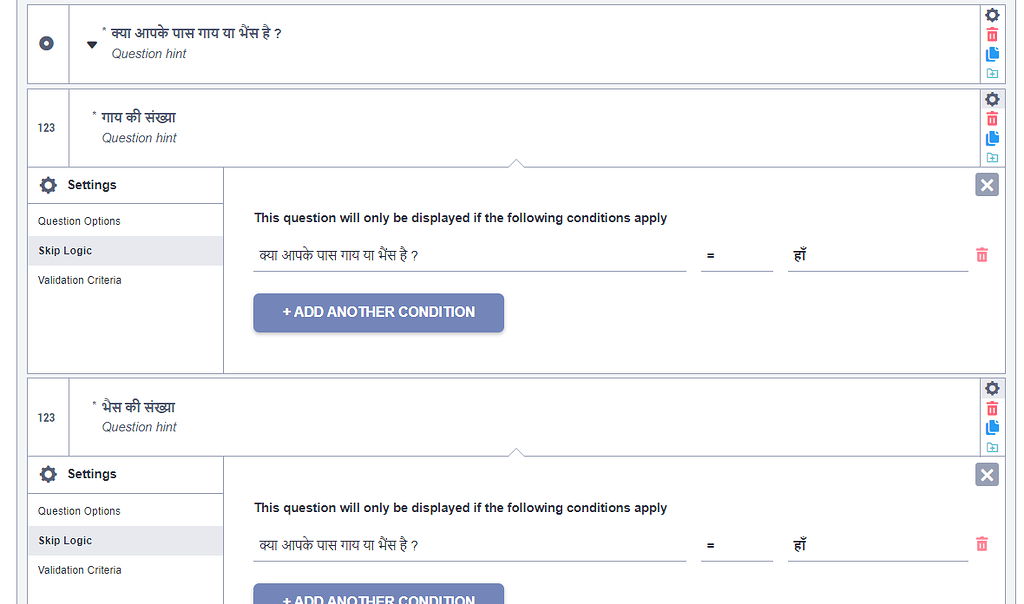
Task: Open settings gear for the cow-or-buffalo question
Action: 992,15
